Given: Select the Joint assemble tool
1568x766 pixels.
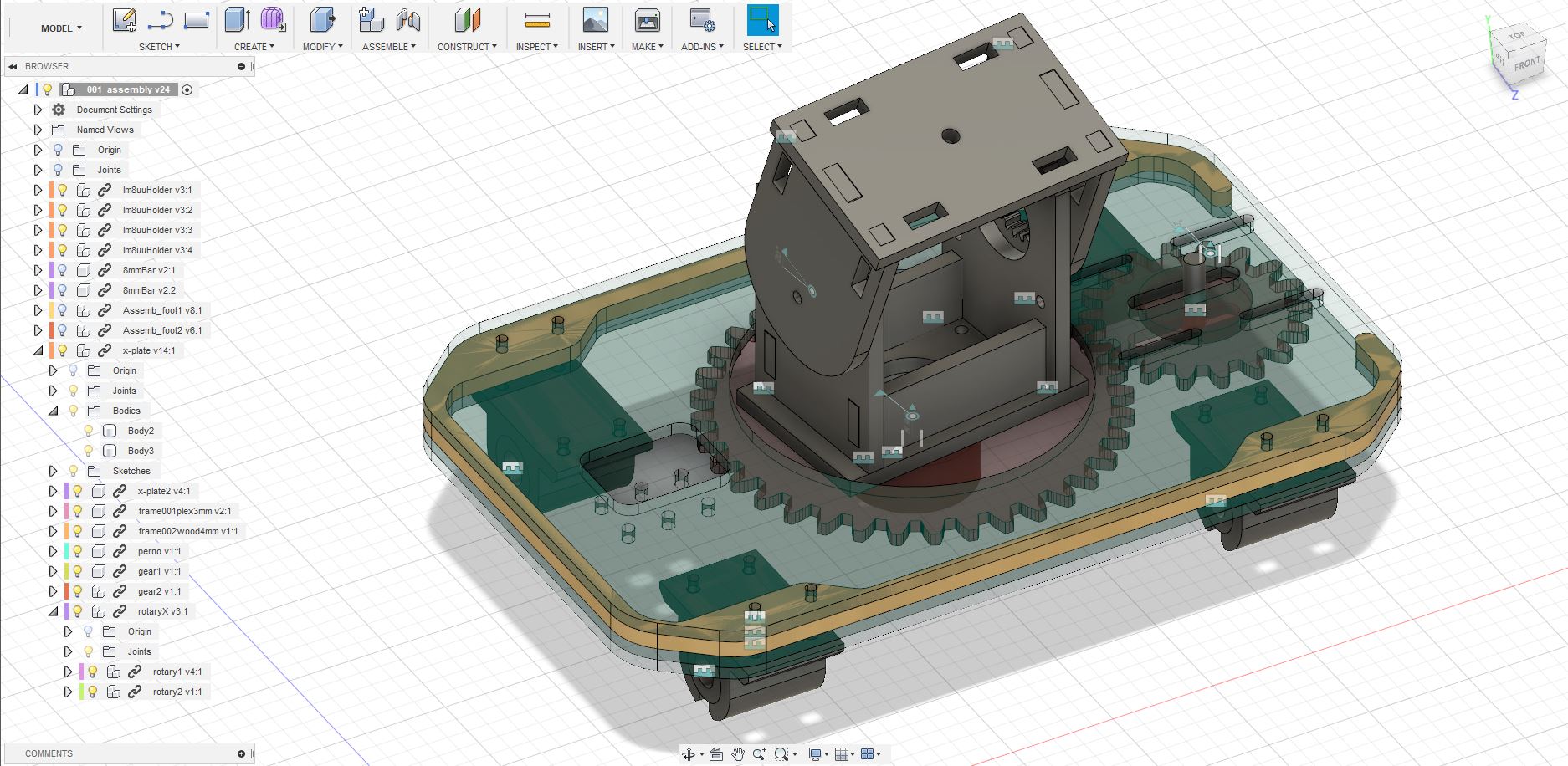Looking at the screenshot, I should (x=407, y=20).
